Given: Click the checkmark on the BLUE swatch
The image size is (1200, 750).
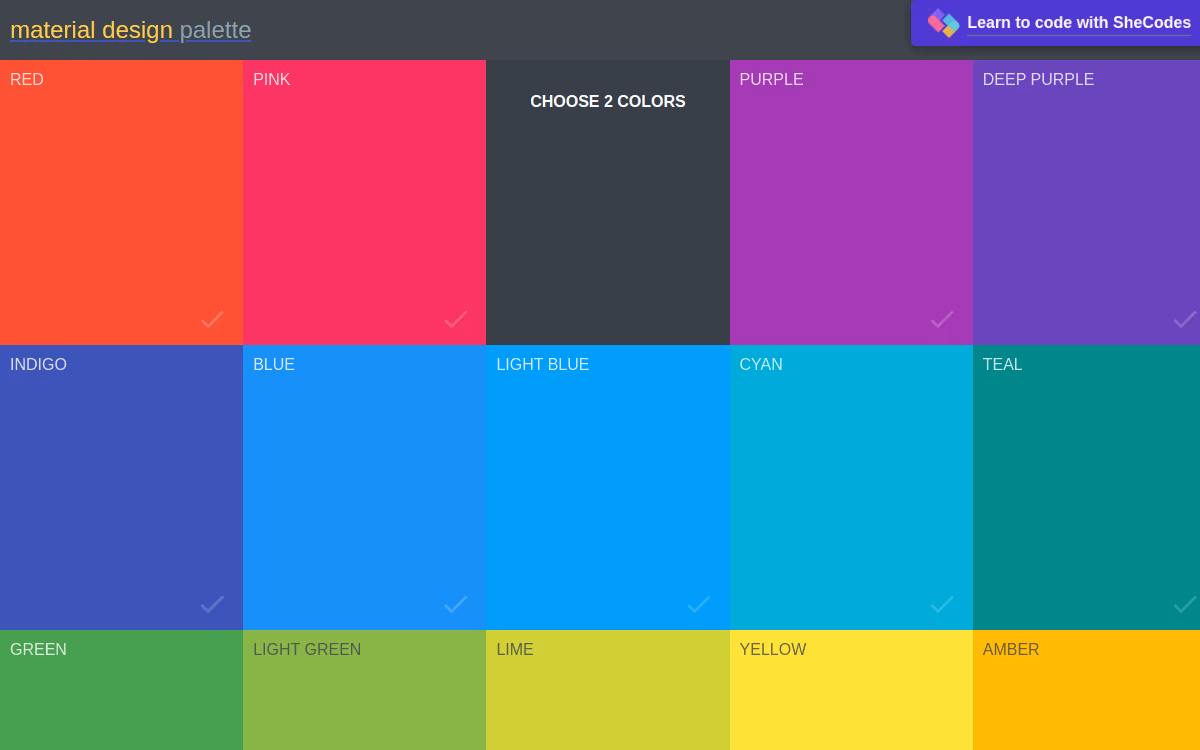Looking at the screenshot, I should click(x=456, y=605).
